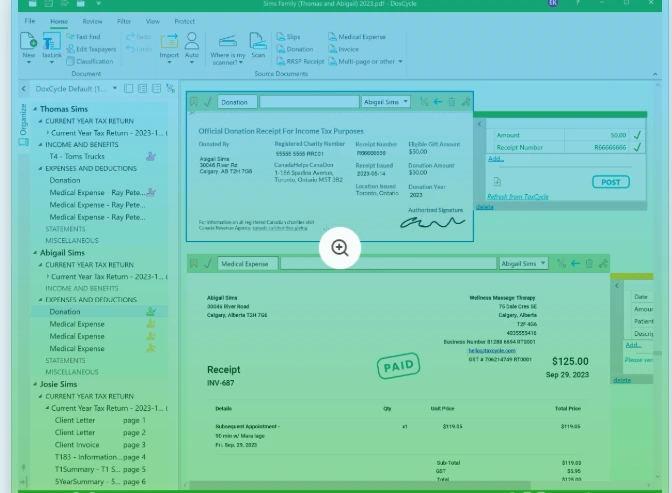Viewport: 672px width, 493px height.
Task: Click the Slips source document button
Action: coord(288,37)
